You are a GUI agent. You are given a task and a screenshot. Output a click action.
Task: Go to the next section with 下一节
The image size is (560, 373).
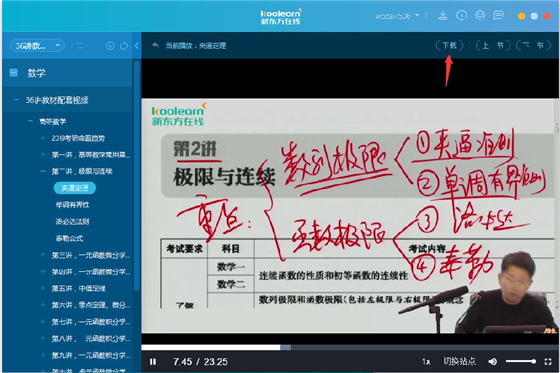coord(533,45)
